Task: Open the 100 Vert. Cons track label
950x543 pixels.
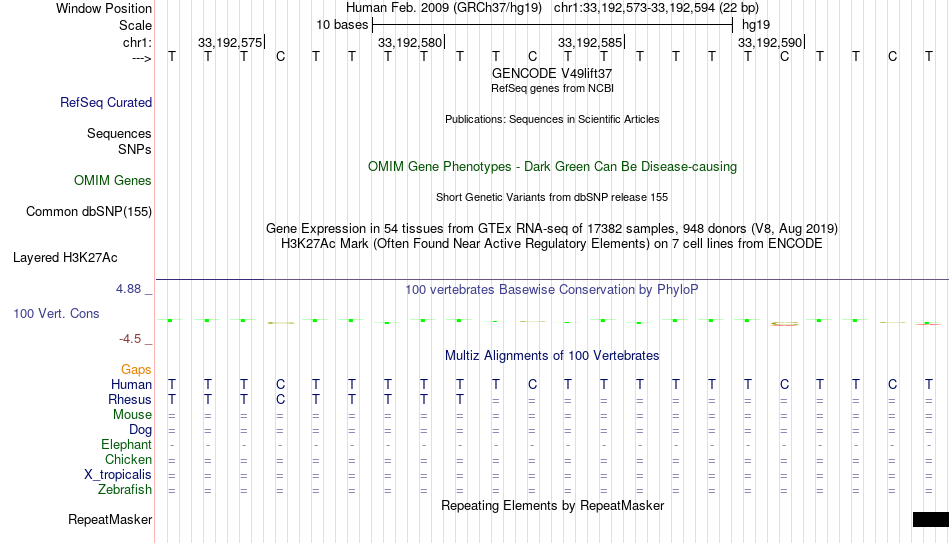Action: (x=56, y=313)
